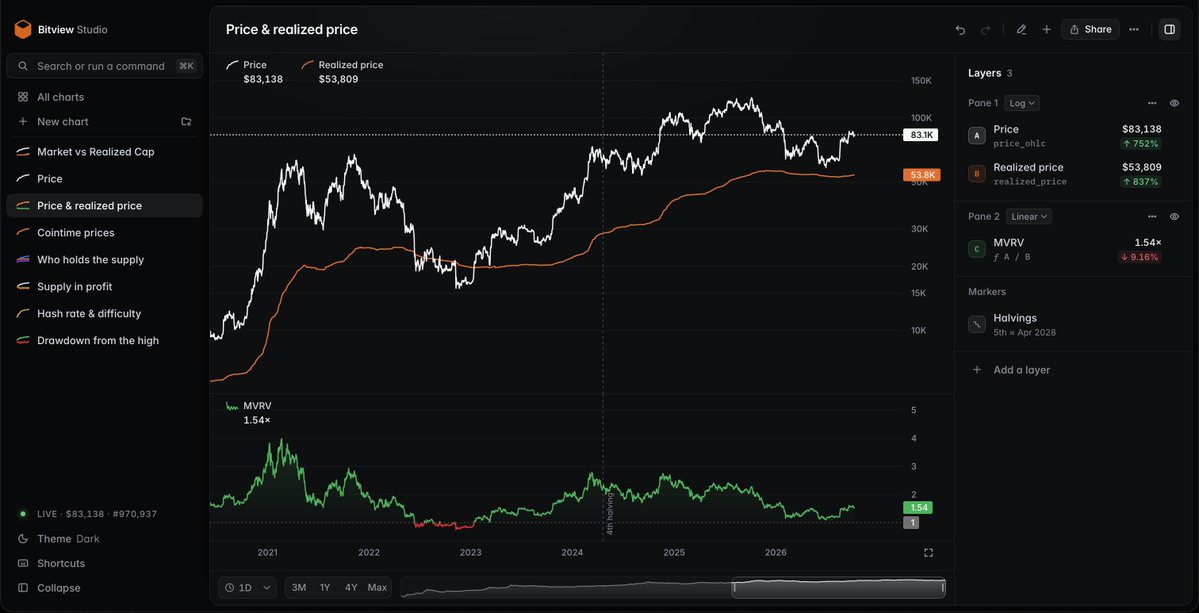Click the 4th halving marker line
Screen dimensions: 1199x613
tap(603, 298)
